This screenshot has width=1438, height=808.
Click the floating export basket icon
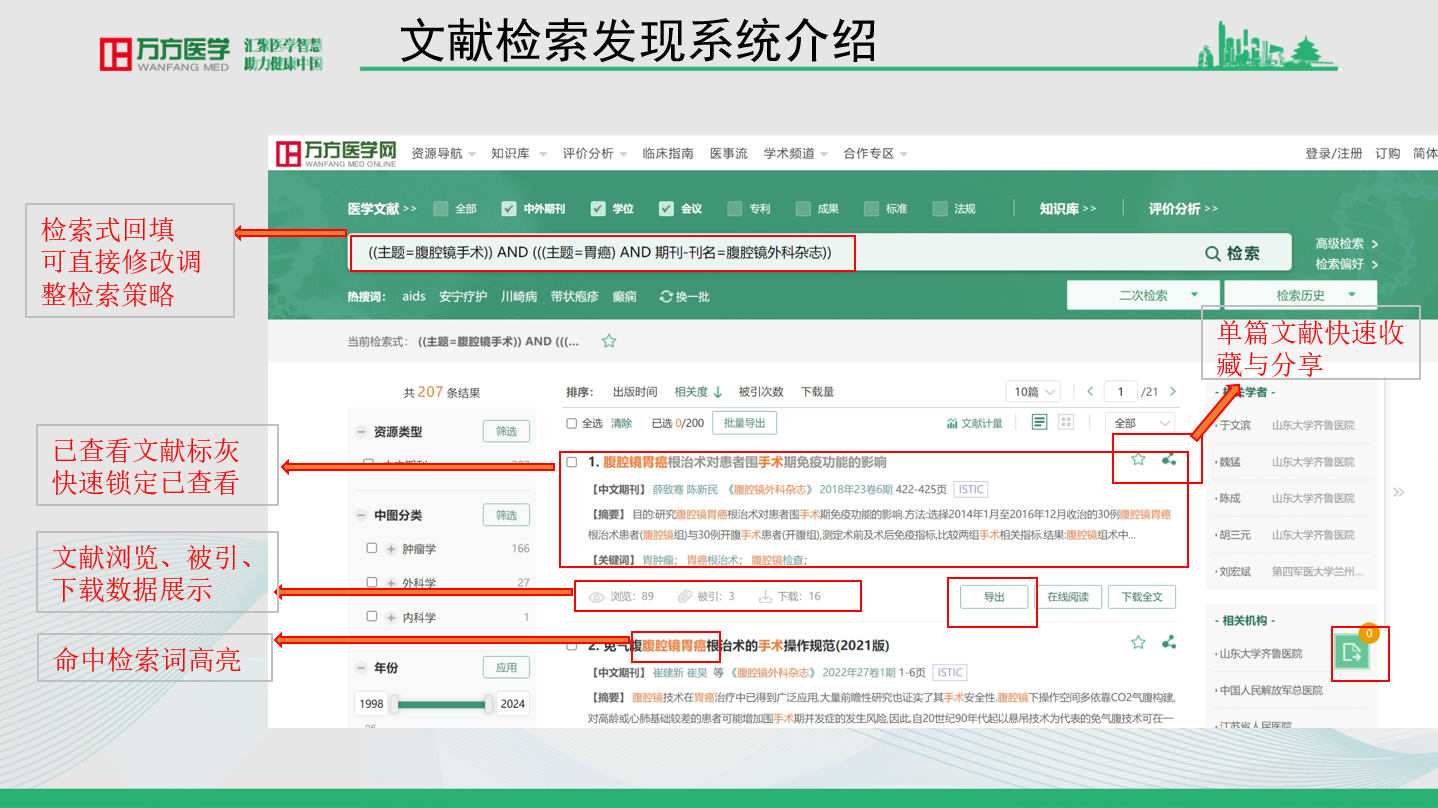point(1352,653)
